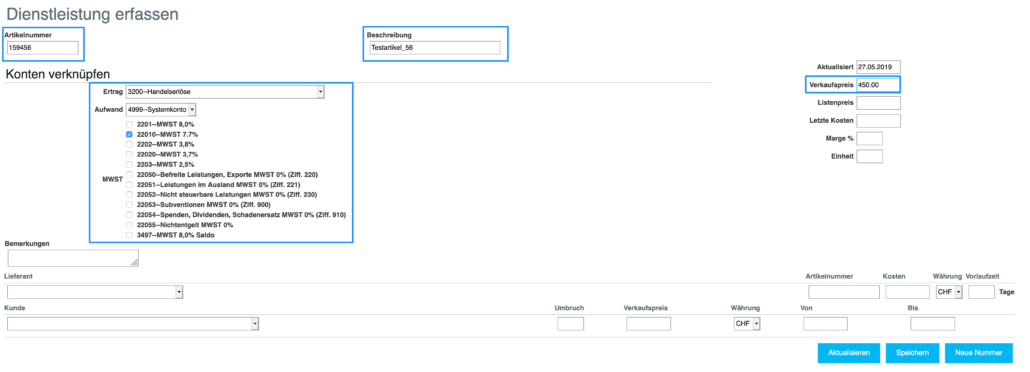Viewport: 1030px width, 372px height.
Task: Check the 2203--MWST 2,5% box
Action: (x=129, y=164)
